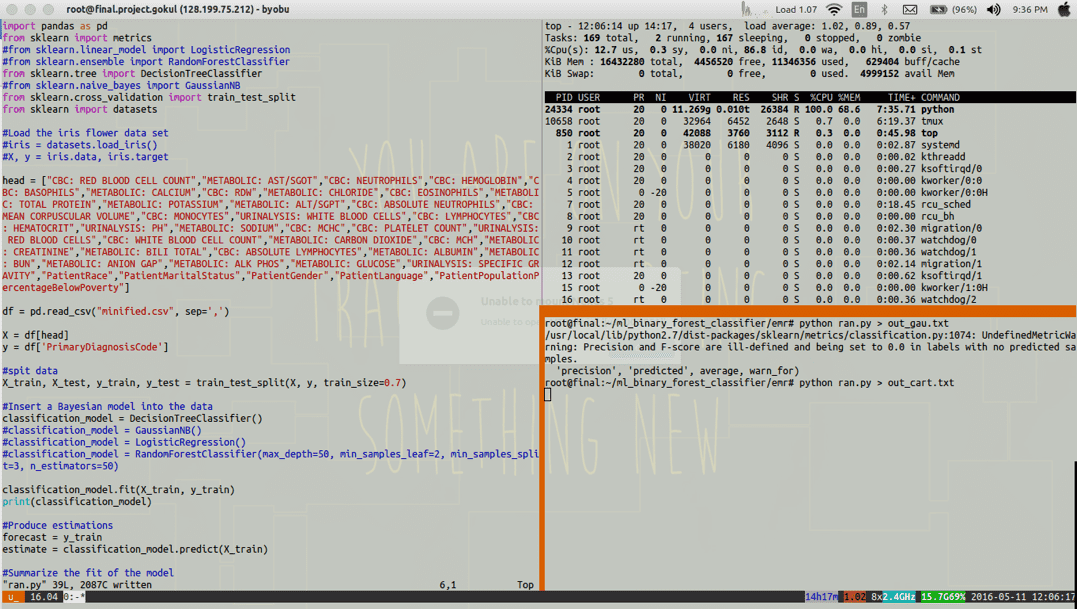
Task: Click the '15.7G69%' memory status entry
Action: coord(942,597)
